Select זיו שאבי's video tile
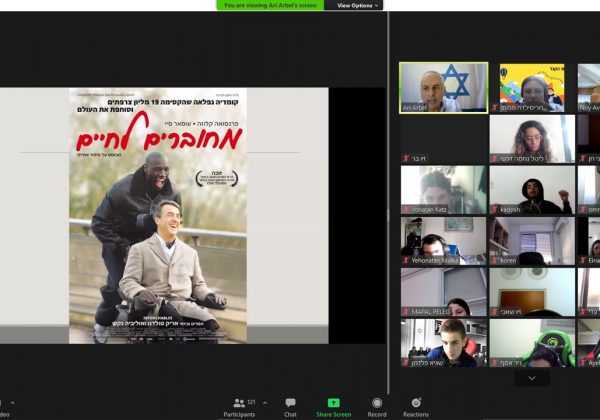 (532, 292)
